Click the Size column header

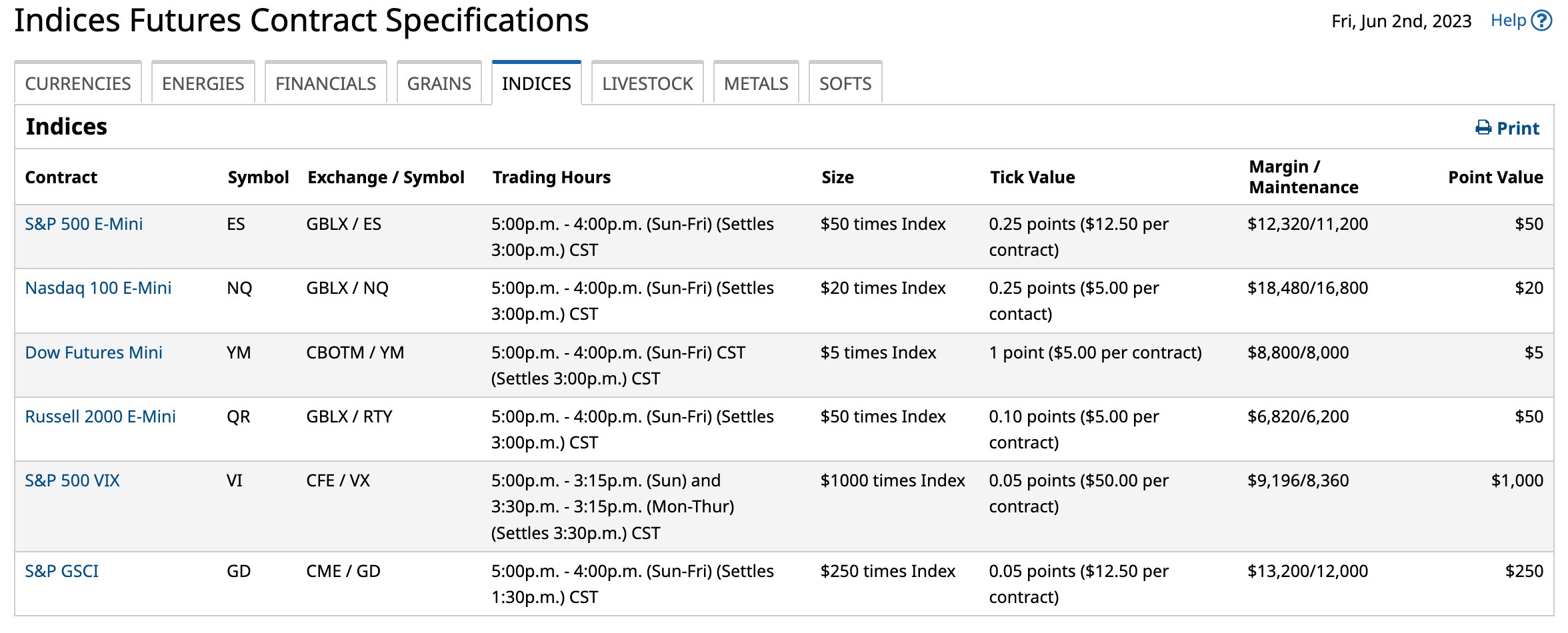tap(837, 177)
